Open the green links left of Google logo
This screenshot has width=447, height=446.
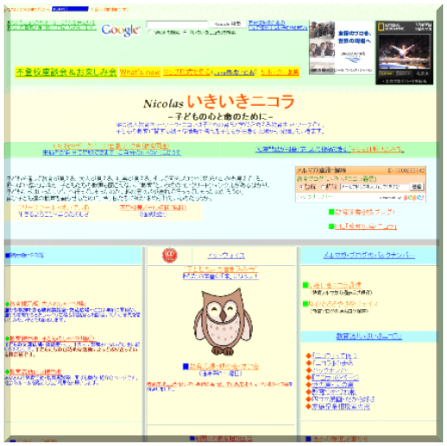point(51,25)
